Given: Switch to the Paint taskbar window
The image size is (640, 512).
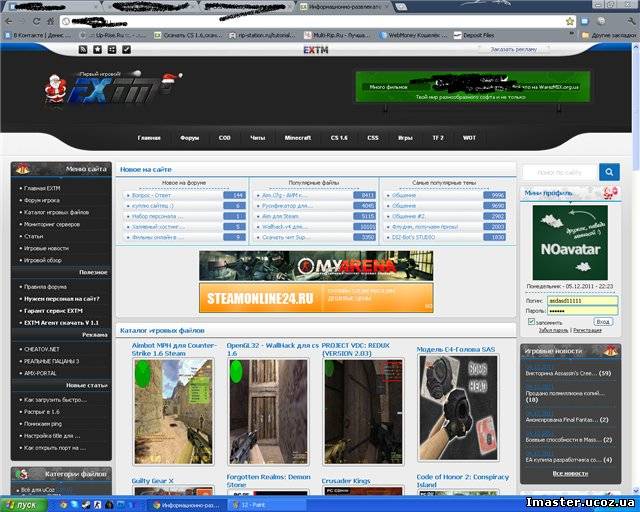Looking at the screenshot, I should 267,505.
